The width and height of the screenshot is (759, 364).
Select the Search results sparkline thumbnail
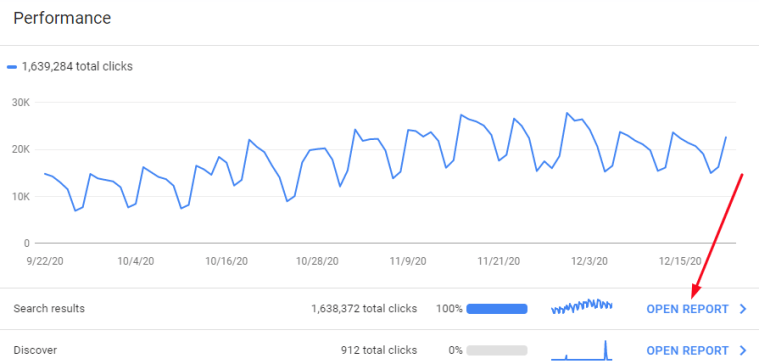point(582,307)
